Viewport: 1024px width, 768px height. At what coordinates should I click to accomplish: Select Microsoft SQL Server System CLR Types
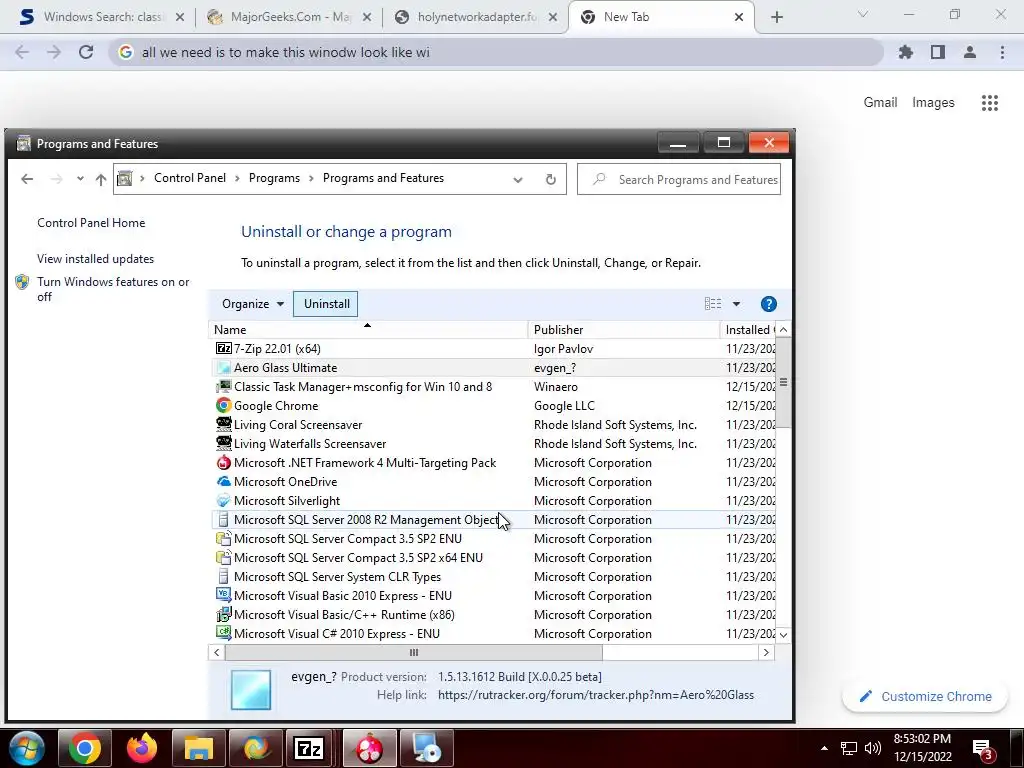tap(493, 577)
